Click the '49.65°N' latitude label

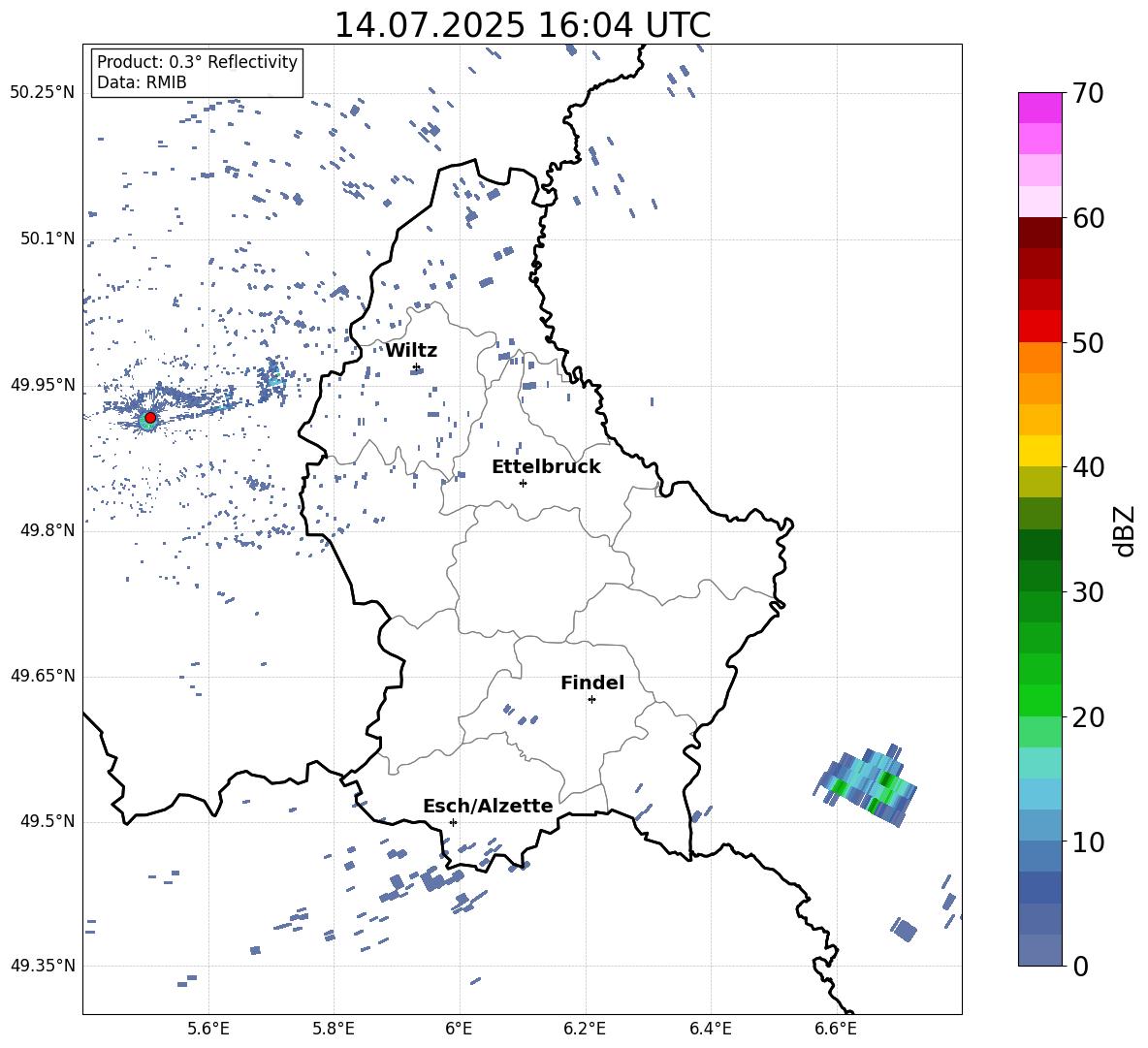pos(43,676)
